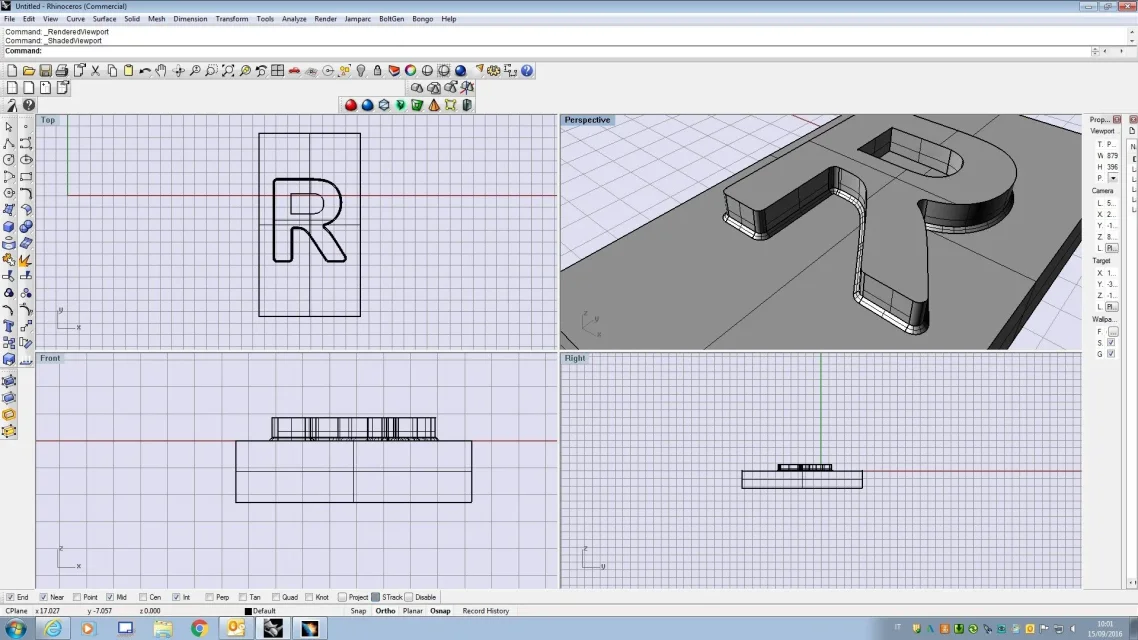Click the blue Render sphere icon
Viewport: 1138px width, 640px height.
tap(460, 70)
